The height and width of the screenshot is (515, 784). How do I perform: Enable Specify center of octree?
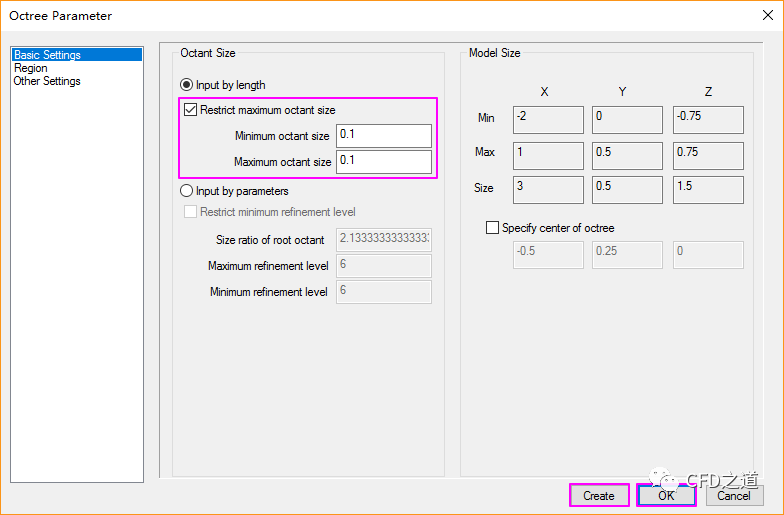click(x=492, y=228)
